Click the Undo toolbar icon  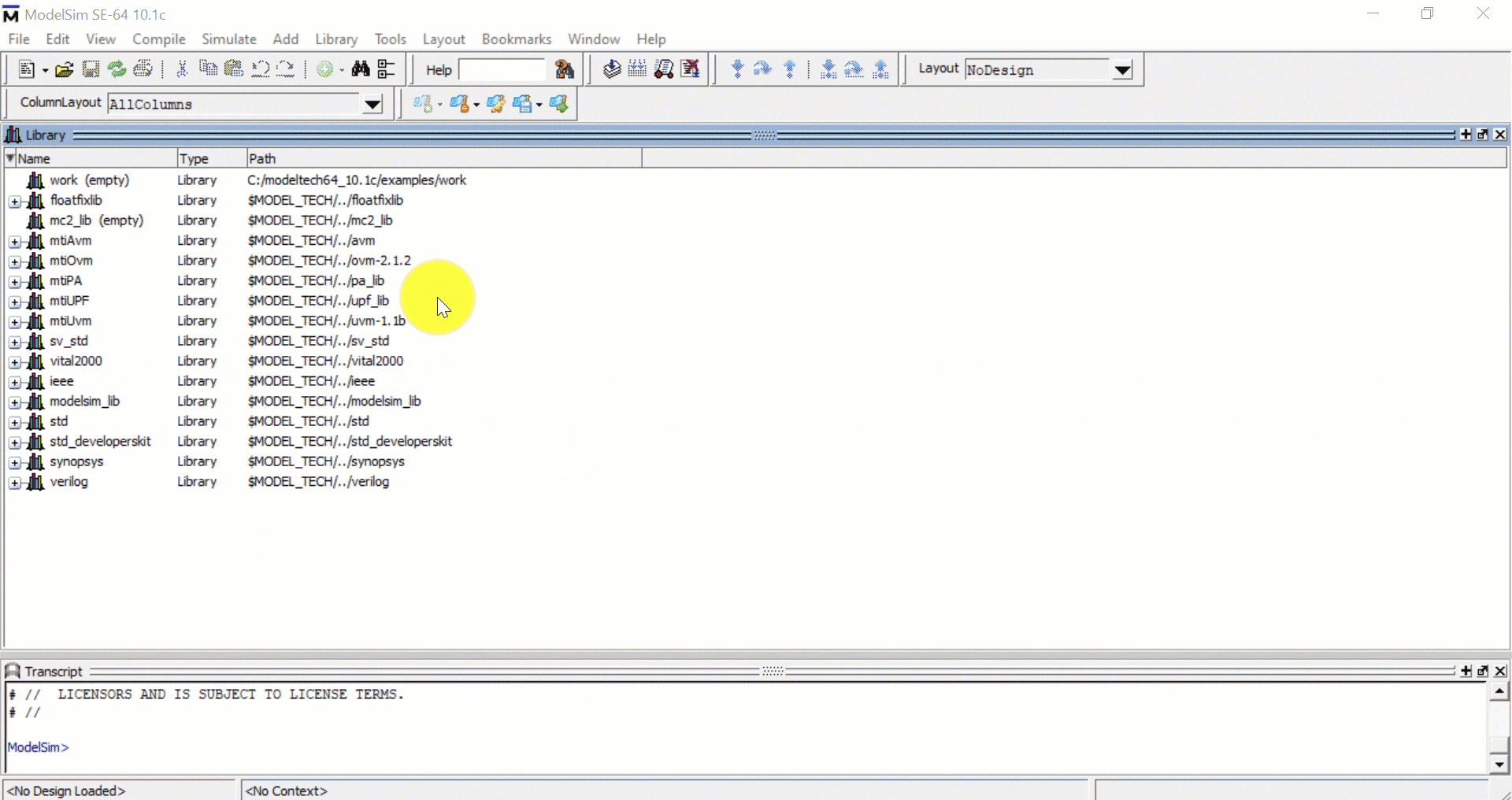[260, 69]
